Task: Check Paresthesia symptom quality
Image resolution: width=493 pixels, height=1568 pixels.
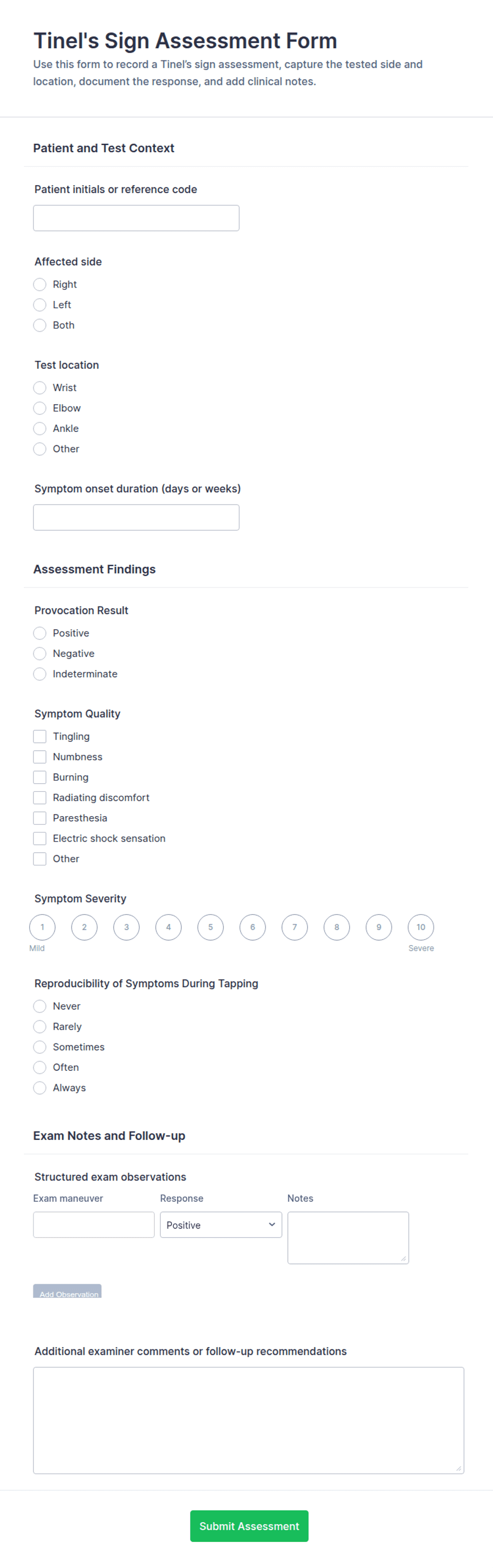Action: tap(40, 818)
